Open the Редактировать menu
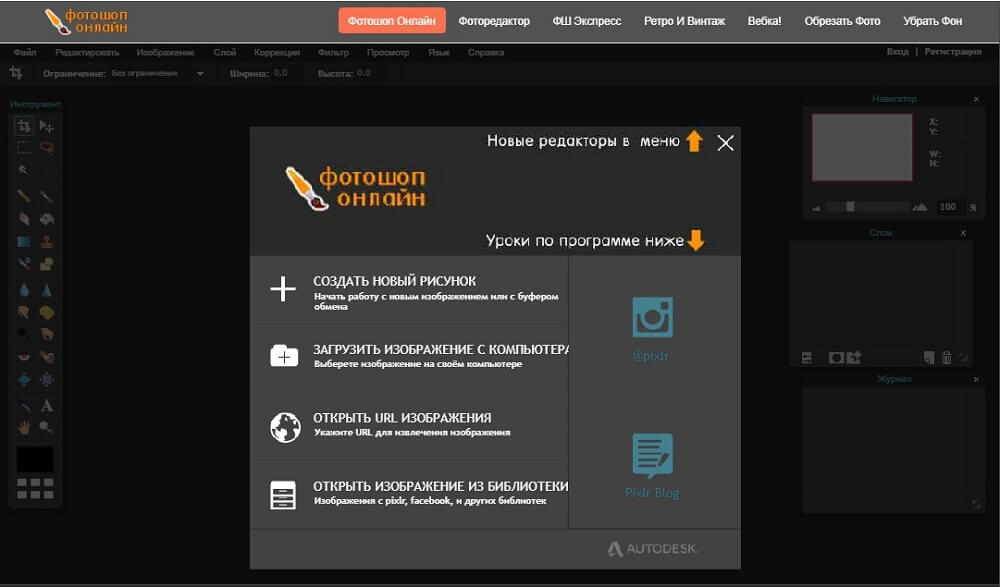 click(87, 52)
